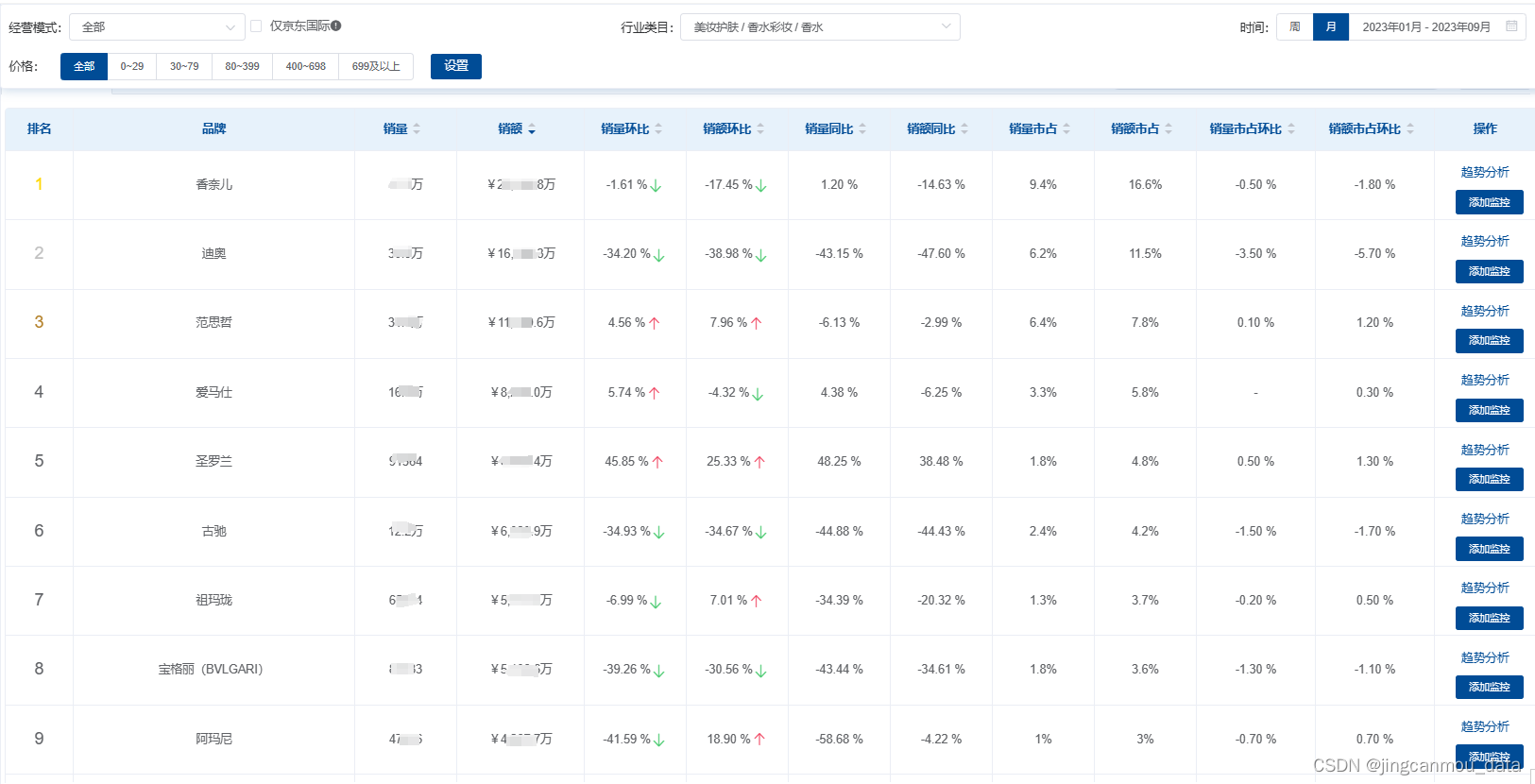Image resolution: width=1535 pixels, height=784 pixels.
Task: Select the 30~79 price range
Action: pos(184,66)
